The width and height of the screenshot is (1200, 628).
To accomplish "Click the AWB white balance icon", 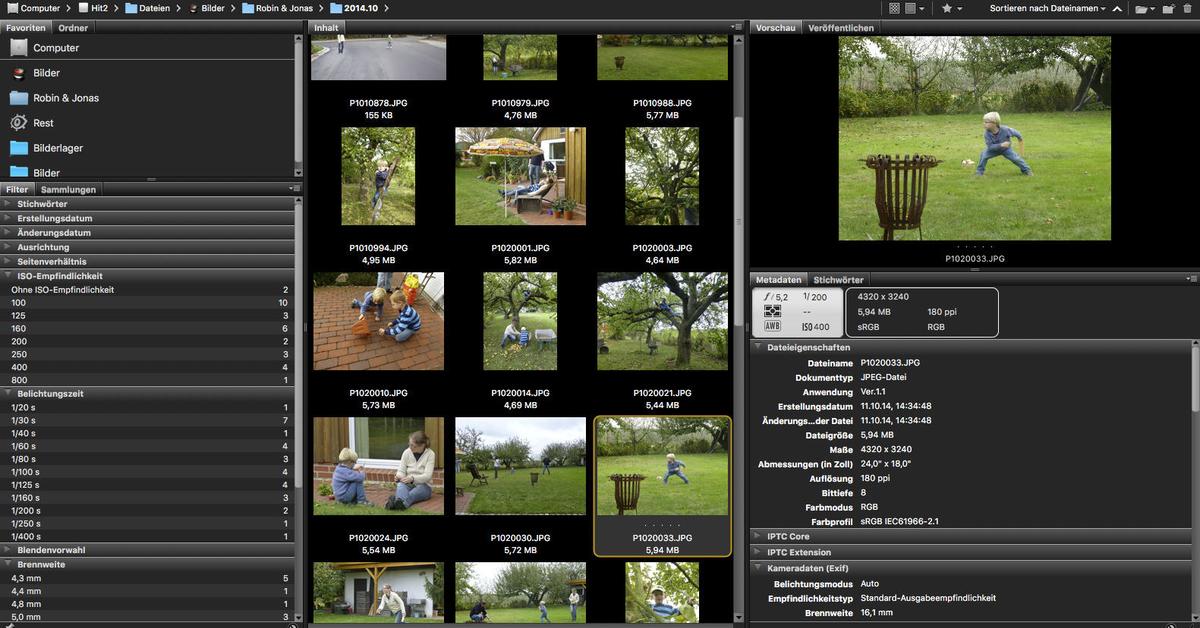I will tap(773, 326).
